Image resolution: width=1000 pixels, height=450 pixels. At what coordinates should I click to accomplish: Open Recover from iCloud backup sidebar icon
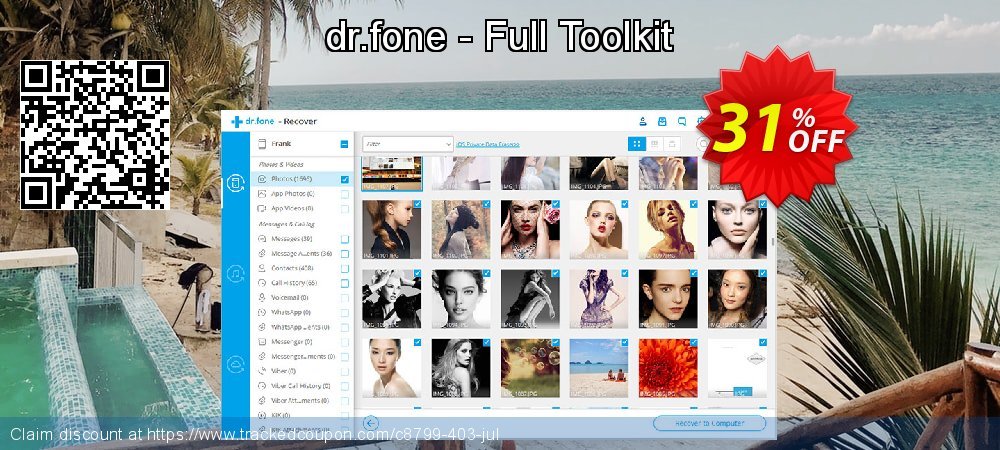(235, 365)
